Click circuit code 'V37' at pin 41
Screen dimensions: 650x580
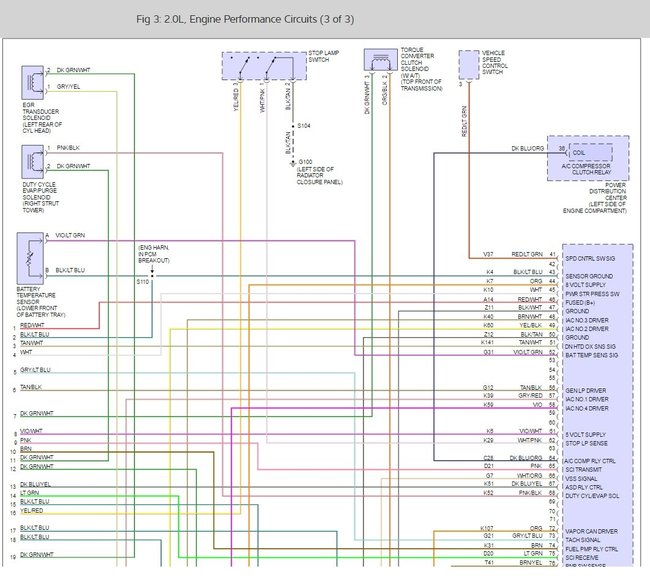(x=488, y=254)
